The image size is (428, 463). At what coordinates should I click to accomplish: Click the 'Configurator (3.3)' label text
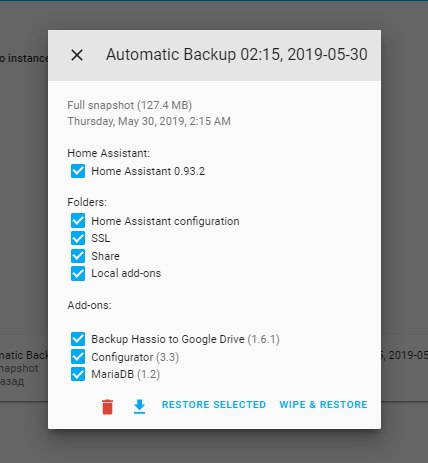click(x=135, y=357)
